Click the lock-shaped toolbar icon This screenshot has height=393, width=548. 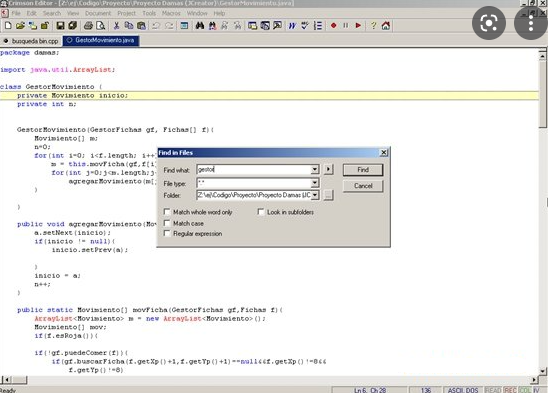tap(45, 26)
